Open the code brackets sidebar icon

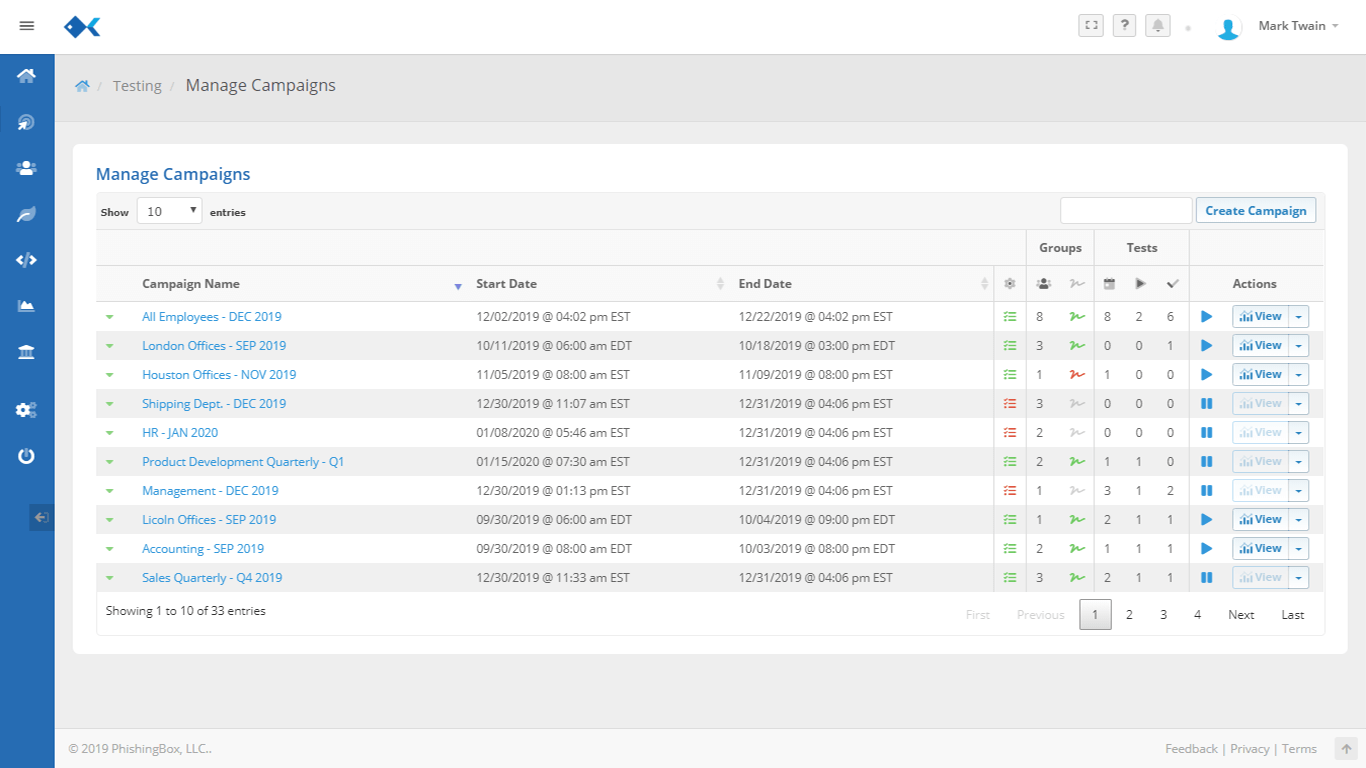click(27, 260)
